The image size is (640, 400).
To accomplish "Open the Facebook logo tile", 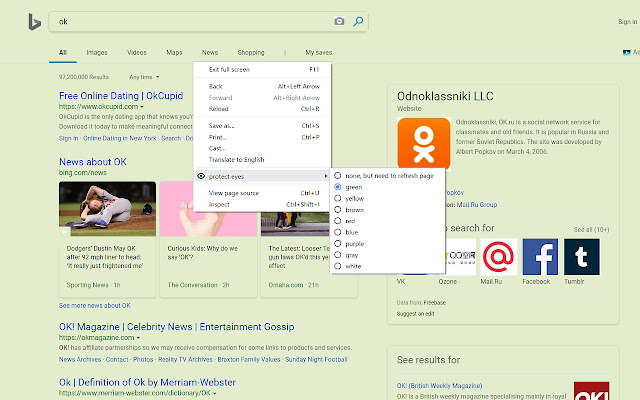I will tap(540, 257).
